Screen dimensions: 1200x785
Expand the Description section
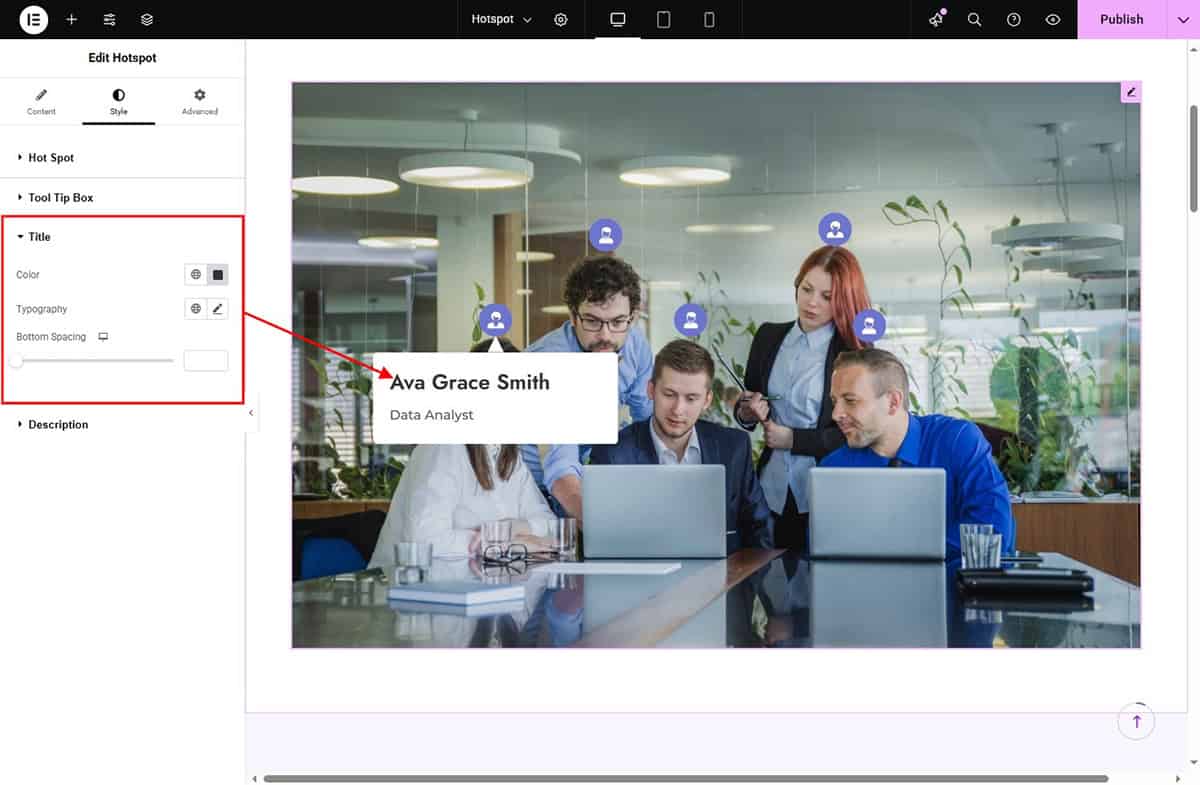pos(122,425)
